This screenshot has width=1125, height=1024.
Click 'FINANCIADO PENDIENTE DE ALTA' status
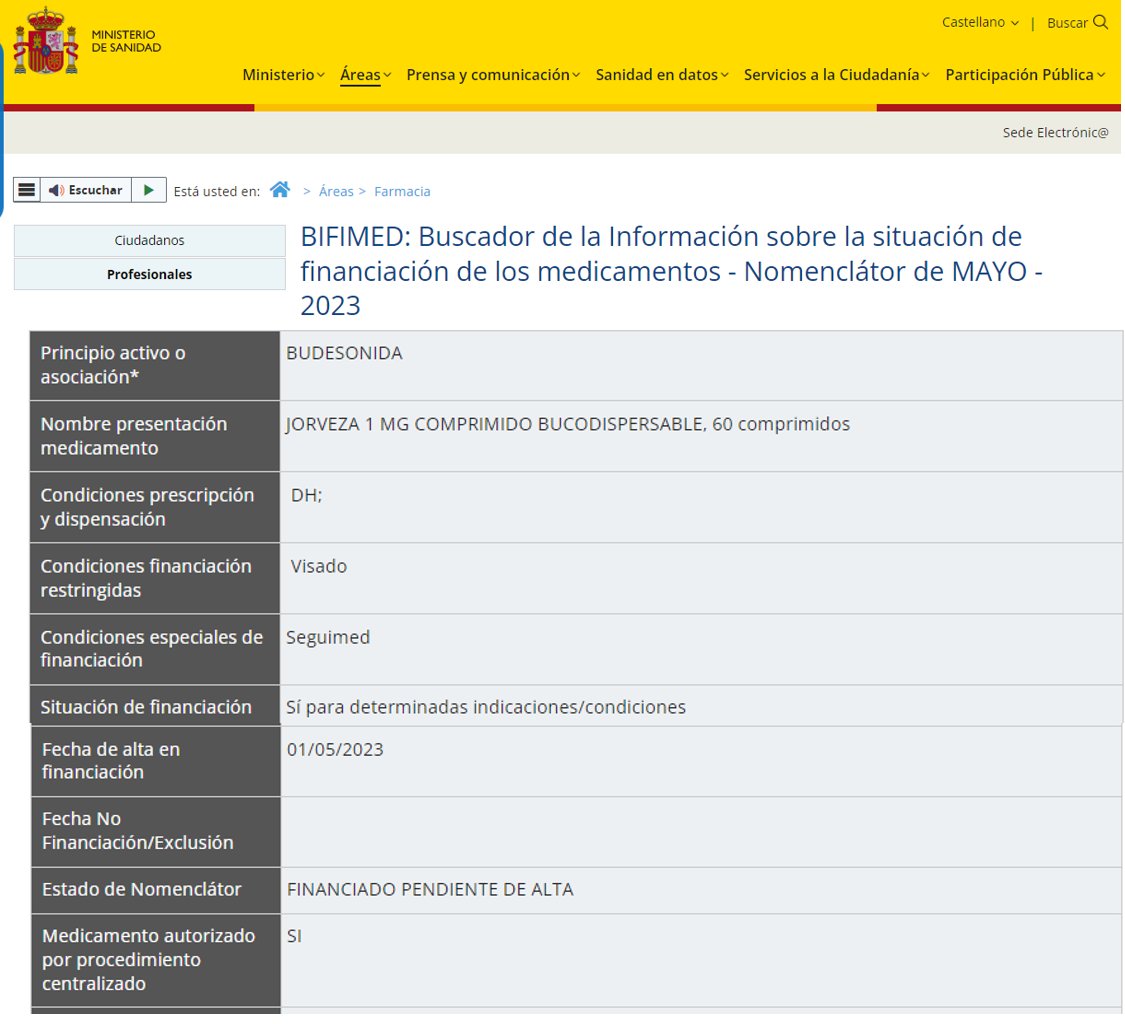pos(430,889)
